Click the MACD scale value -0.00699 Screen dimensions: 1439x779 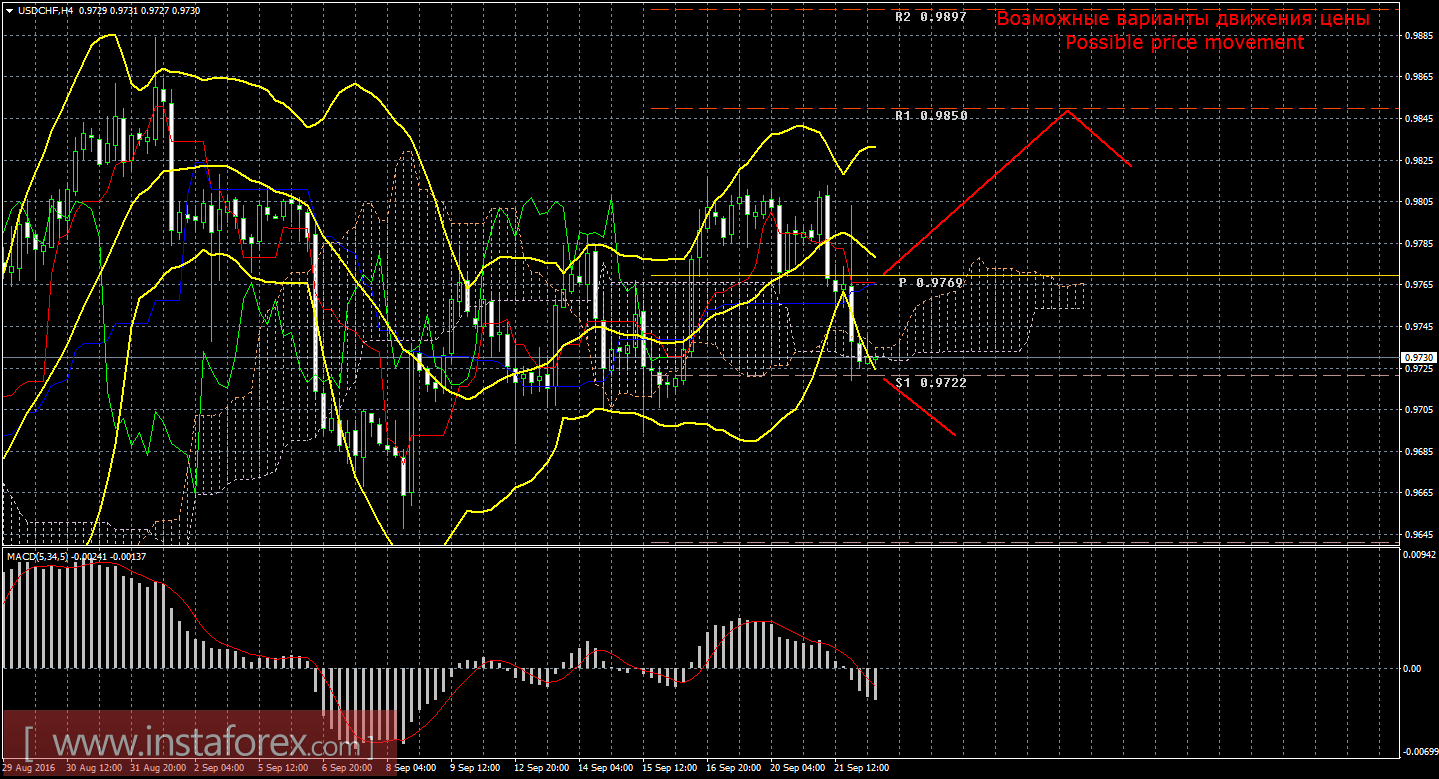(1420, 751)
